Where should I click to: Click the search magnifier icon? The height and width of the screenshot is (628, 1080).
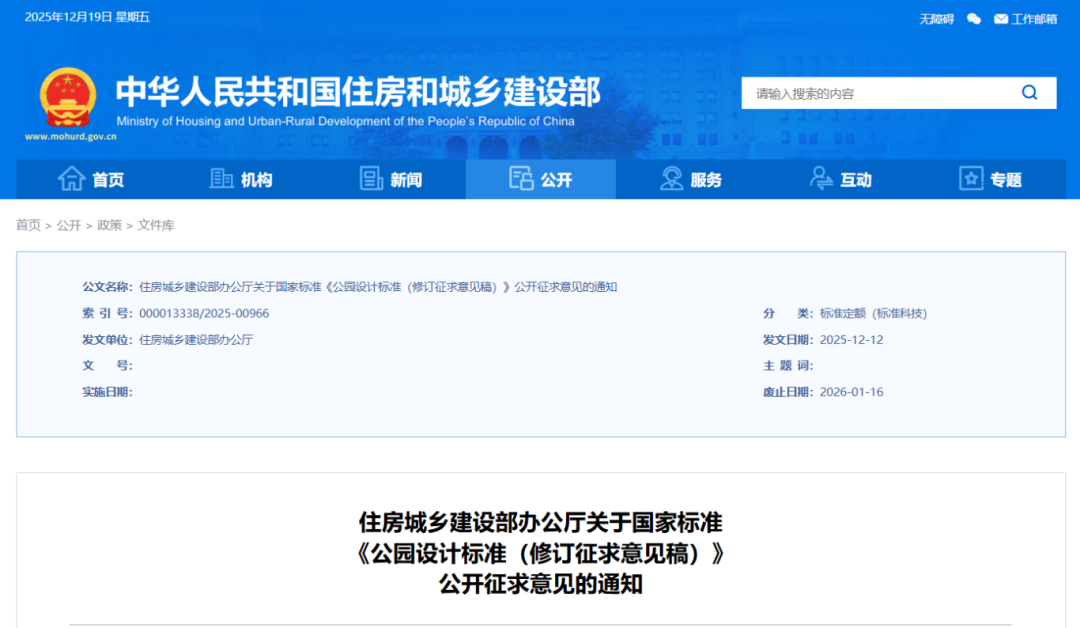(x=1029, y=92)
